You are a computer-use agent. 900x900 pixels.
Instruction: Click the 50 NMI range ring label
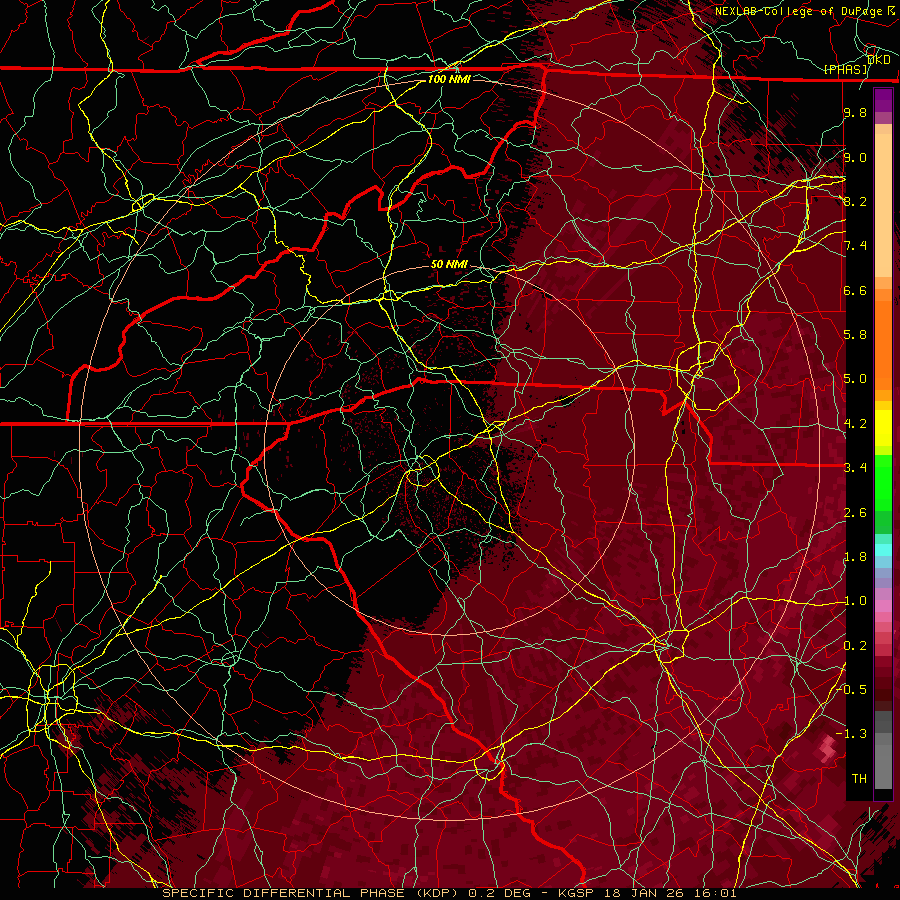(449, 264)
